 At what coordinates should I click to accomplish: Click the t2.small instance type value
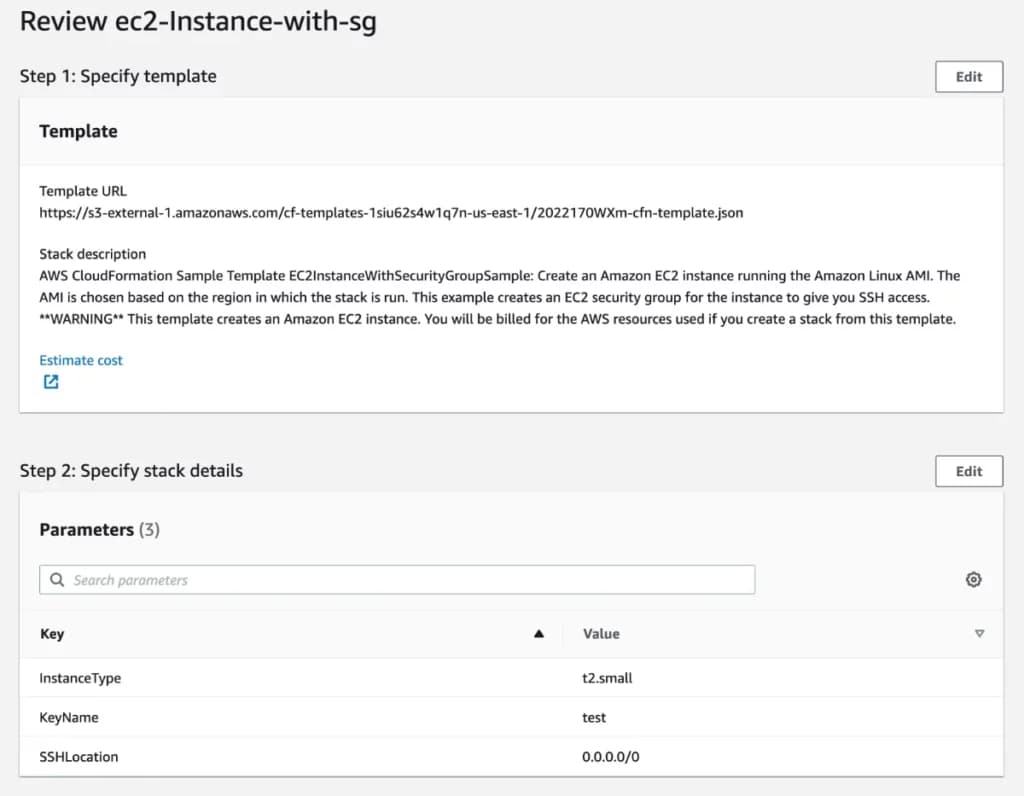click(607, 678)
